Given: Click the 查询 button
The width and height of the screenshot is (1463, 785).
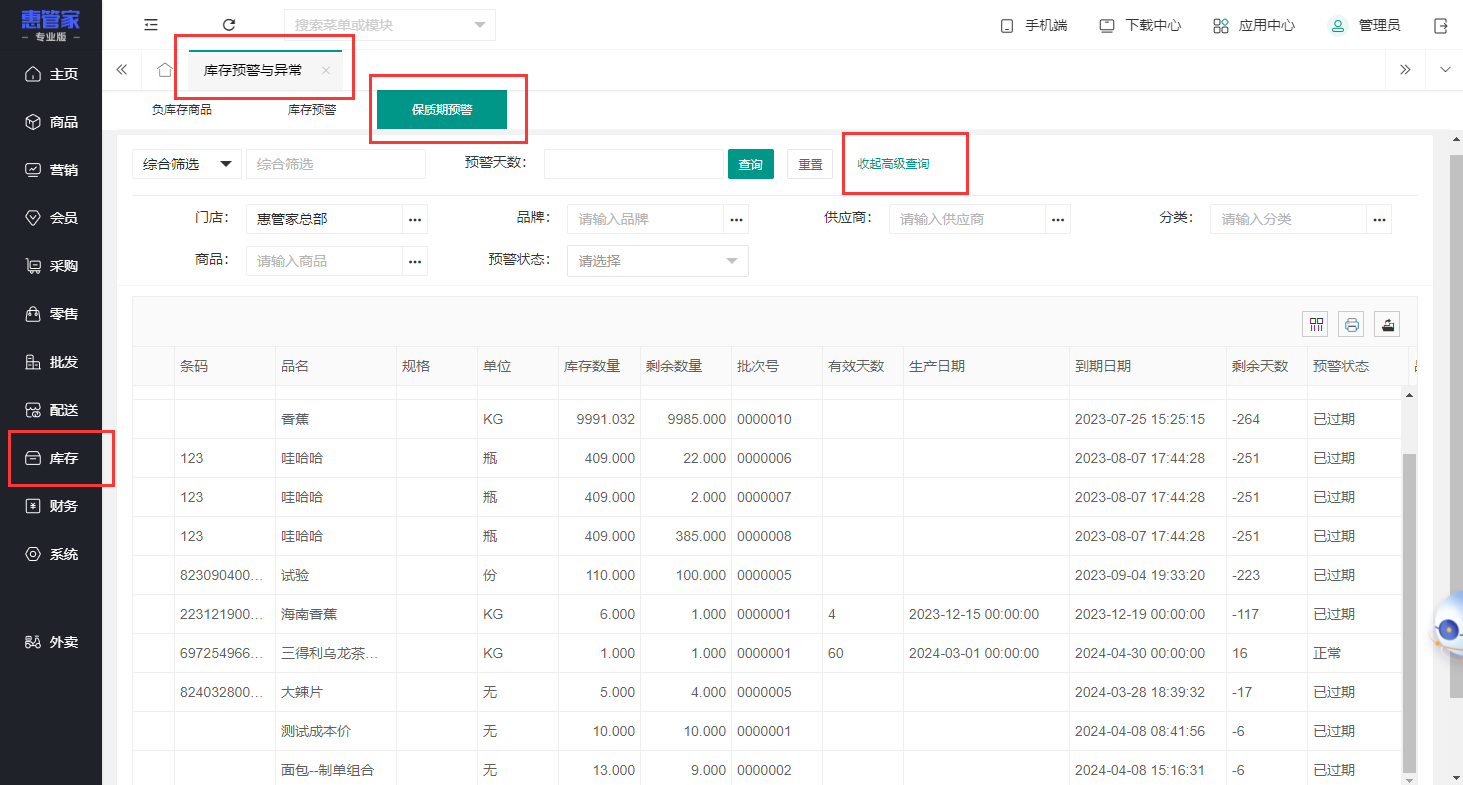Looking at the screenshot, I should 751,165.
